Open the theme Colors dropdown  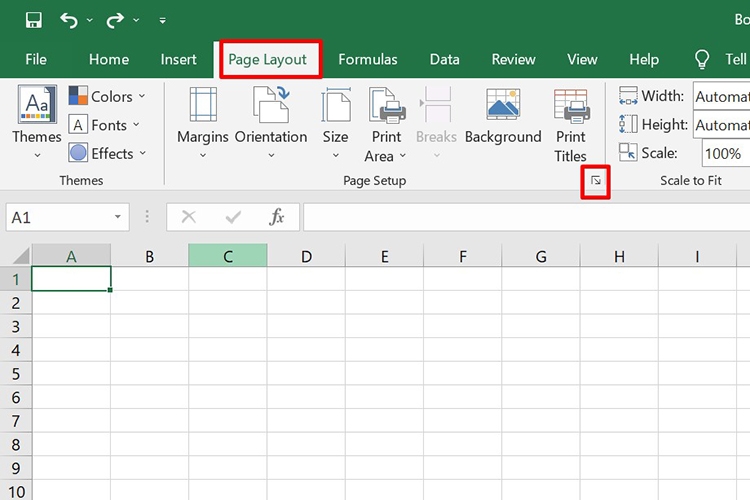(x=107, y=96)
